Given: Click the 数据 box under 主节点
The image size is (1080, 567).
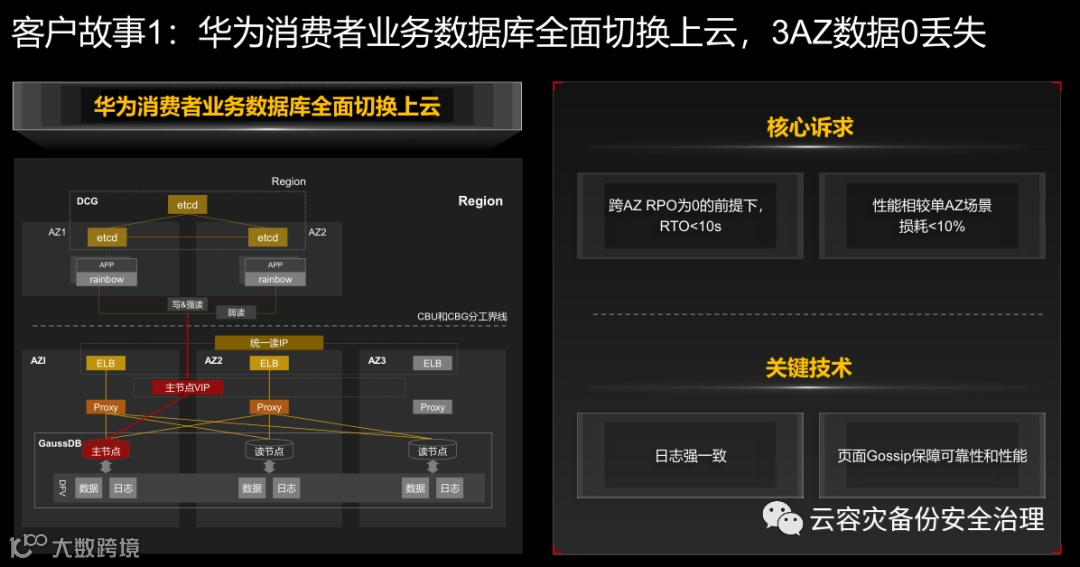Looking at the screenshot, I should click(x=88, y=488).
